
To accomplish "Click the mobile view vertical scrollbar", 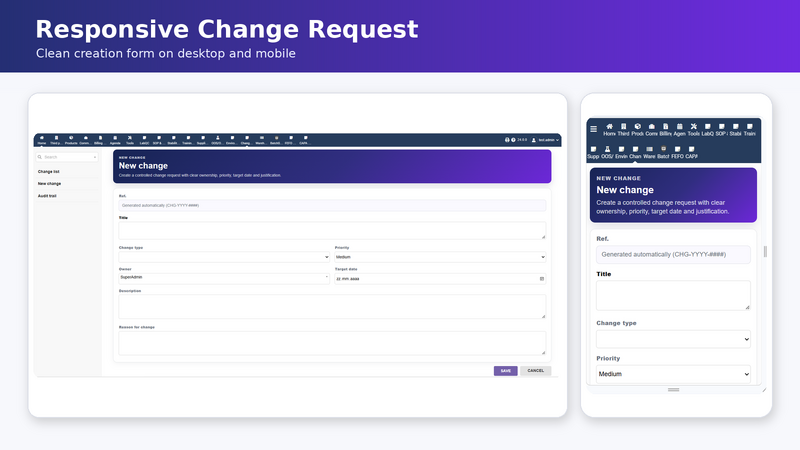I will (765, 252).
